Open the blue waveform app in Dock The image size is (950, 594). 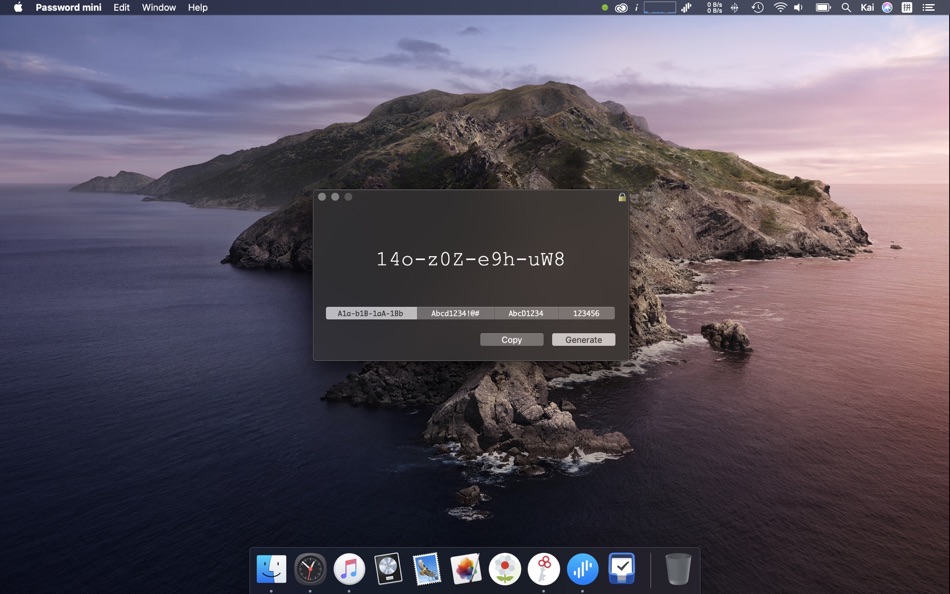click(x=582, y=569)
